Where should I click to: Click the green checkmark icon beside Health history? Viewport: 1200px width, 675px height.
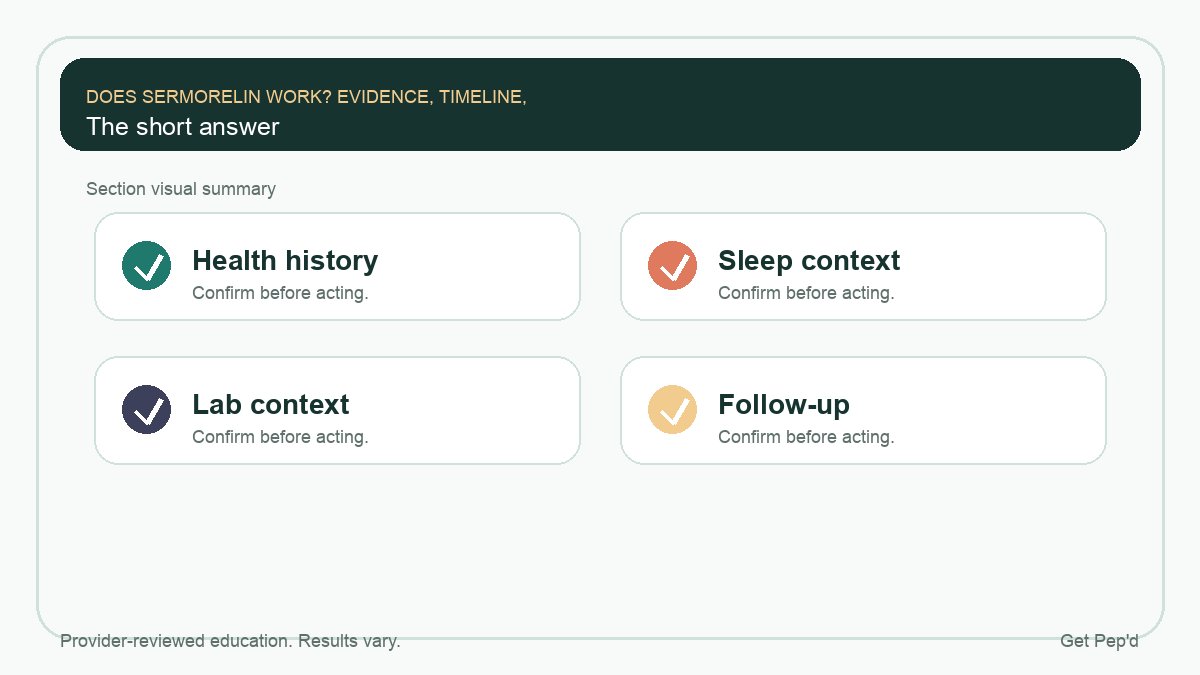(x=147, y=266)
